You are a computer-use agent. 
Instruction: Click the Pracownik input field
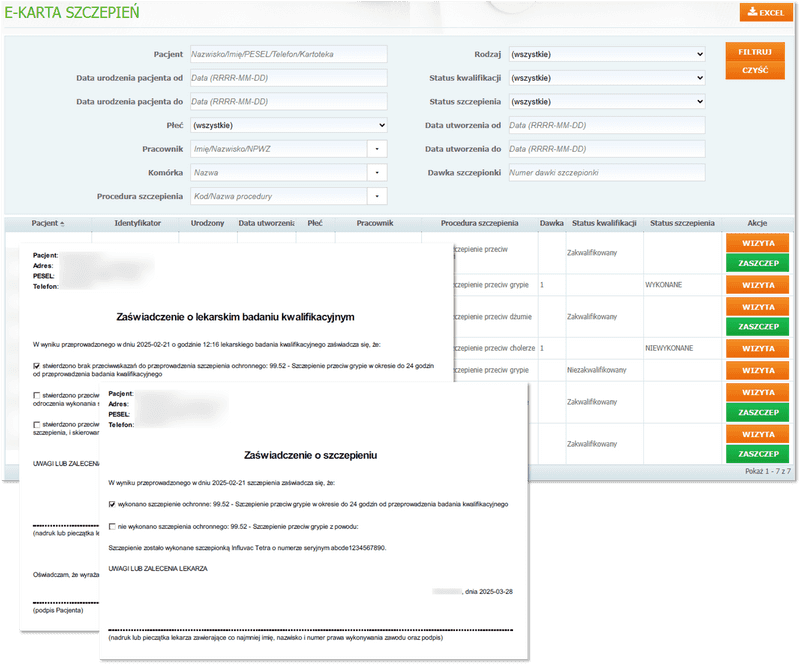(x=279, y=149)
